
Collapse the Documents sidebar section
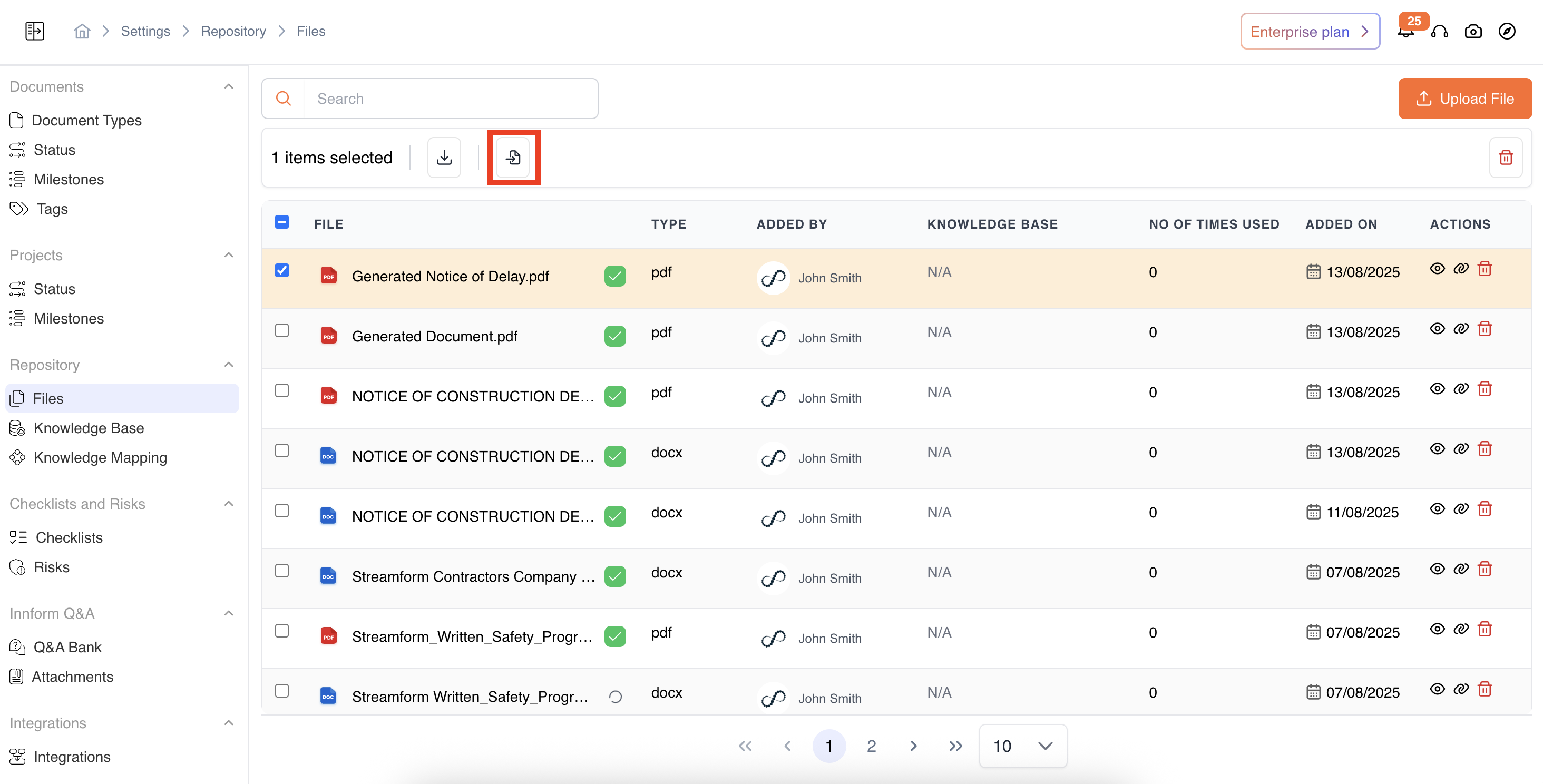(228, 87)
